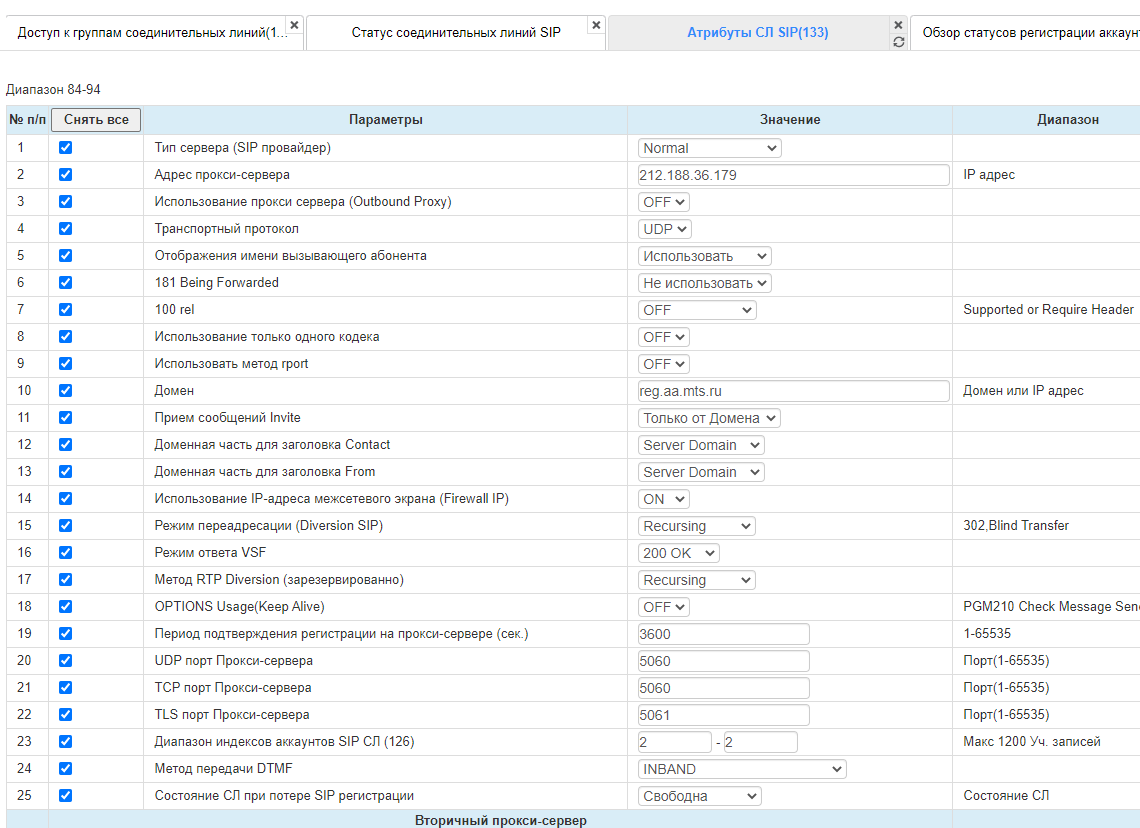Click the Домен field with reg.aa.mts.ru
The width and height of the screenshot is (1140, 828).
[793, 391]
